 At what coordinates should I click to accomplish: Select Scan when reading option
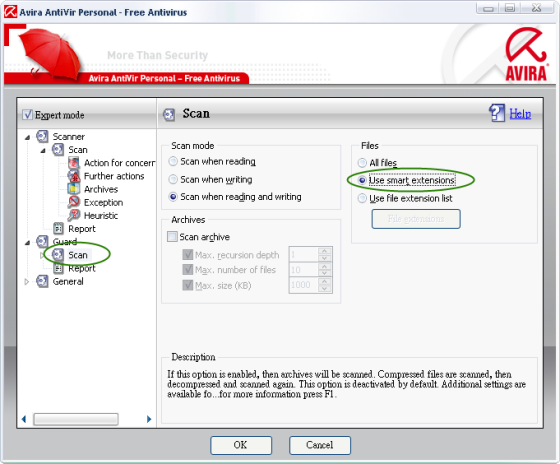pyautogui.click(x=173, y=161)
